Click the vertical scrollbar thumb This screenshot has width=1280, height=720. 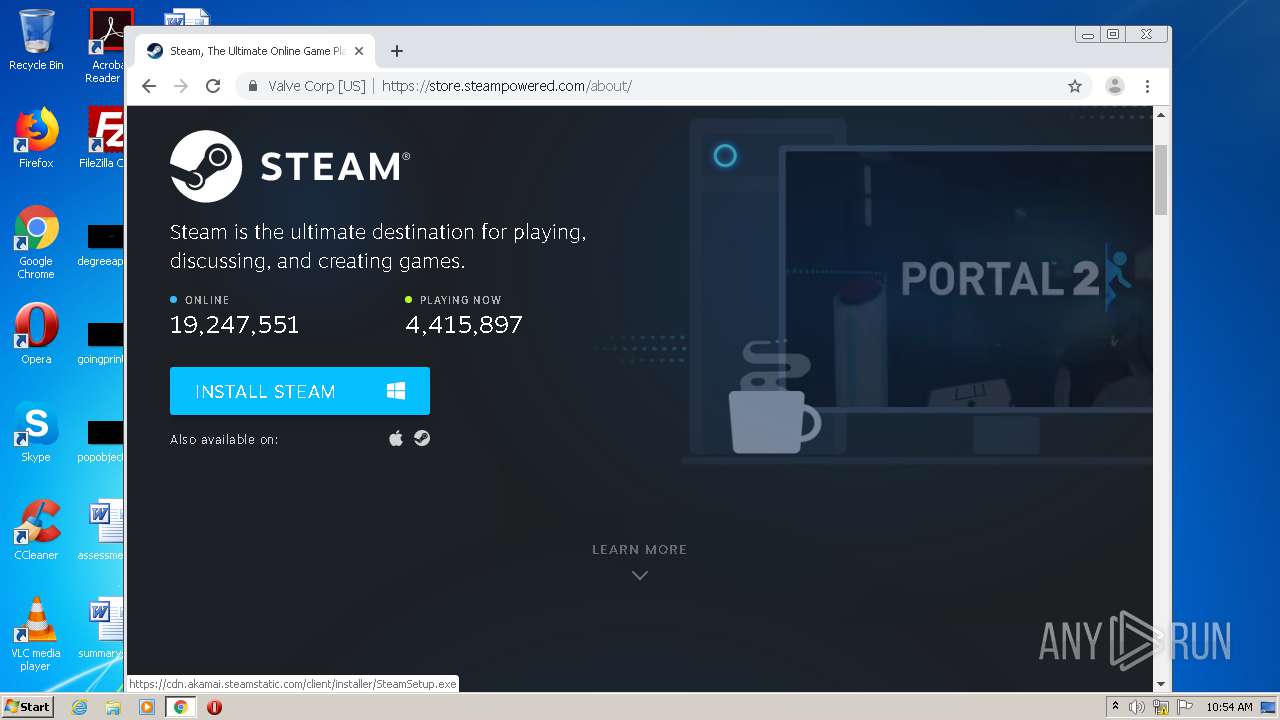coord(1161,179)
